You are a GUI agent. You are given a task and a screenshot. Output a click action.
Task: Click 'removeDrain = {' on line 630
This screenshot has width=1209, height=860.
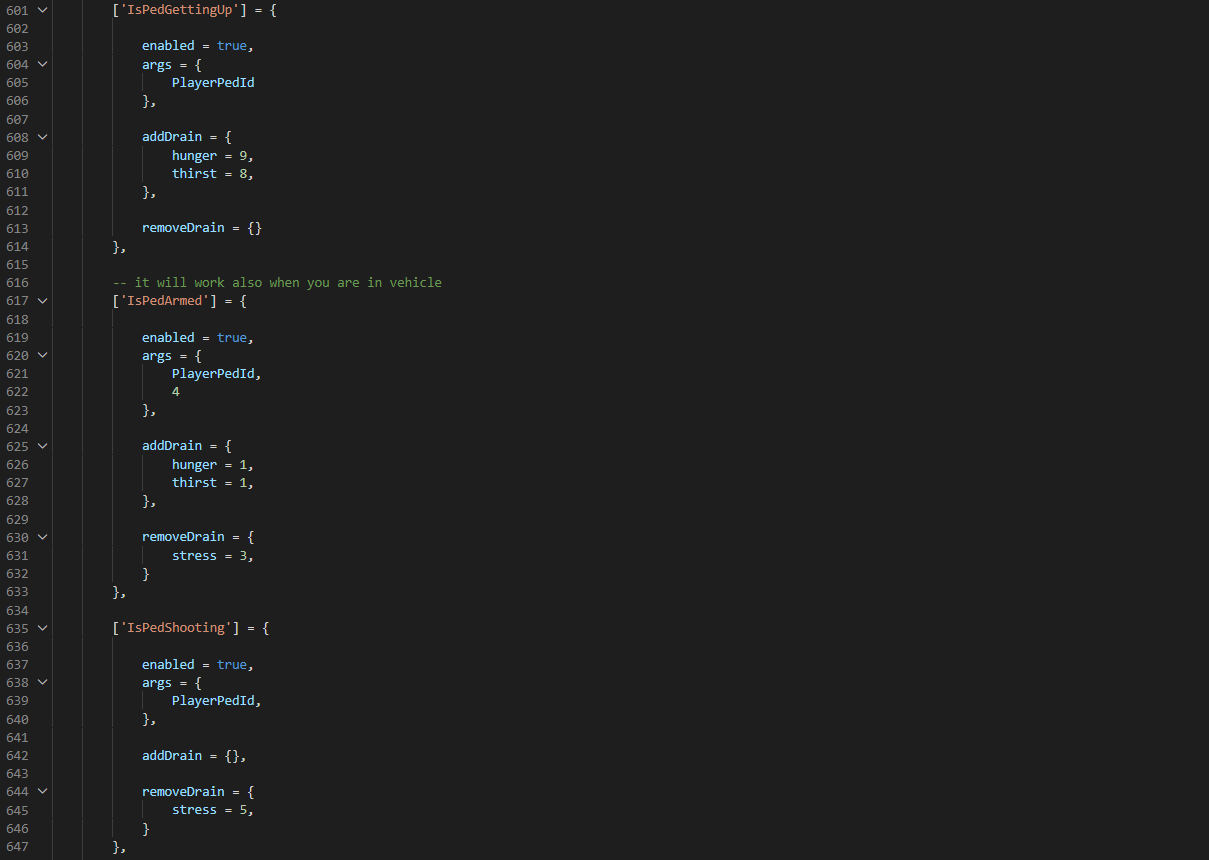click(x=198, y=537)
